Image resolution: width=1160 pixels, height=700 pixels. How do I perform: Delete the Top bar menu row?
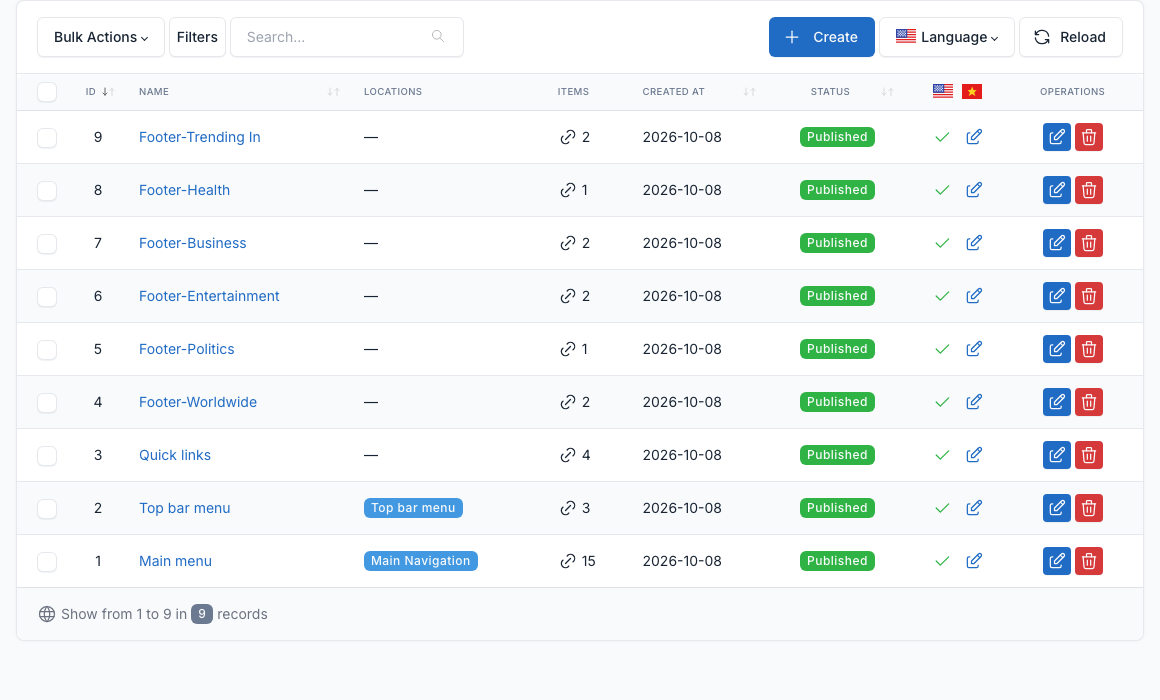click(x=1089, y=508)
